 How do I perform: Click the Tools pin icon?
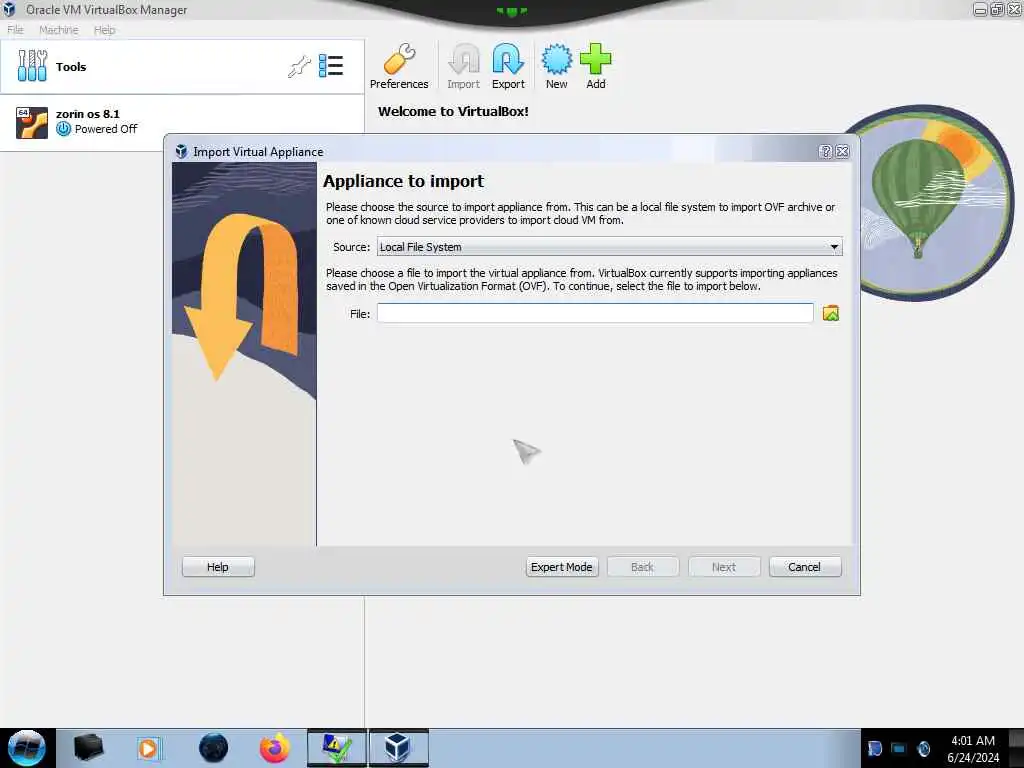point(299,67)
